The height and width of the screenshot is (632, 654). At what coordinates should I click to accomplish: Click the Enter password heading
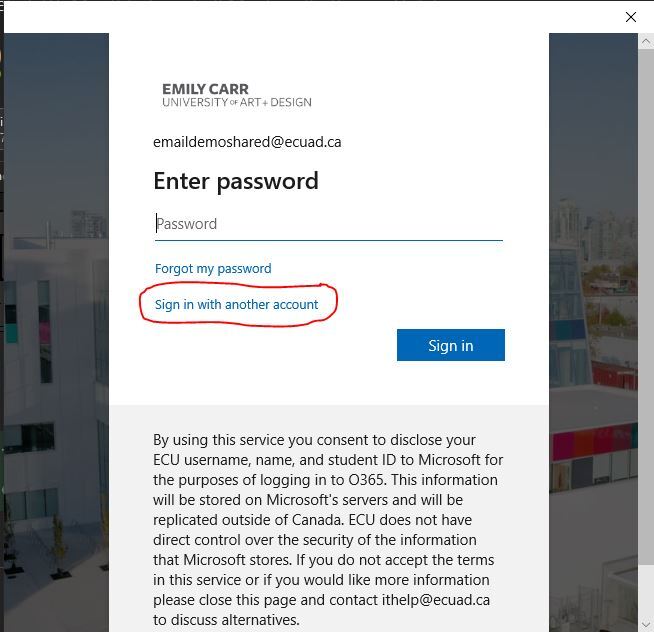[x=236, y=181]
